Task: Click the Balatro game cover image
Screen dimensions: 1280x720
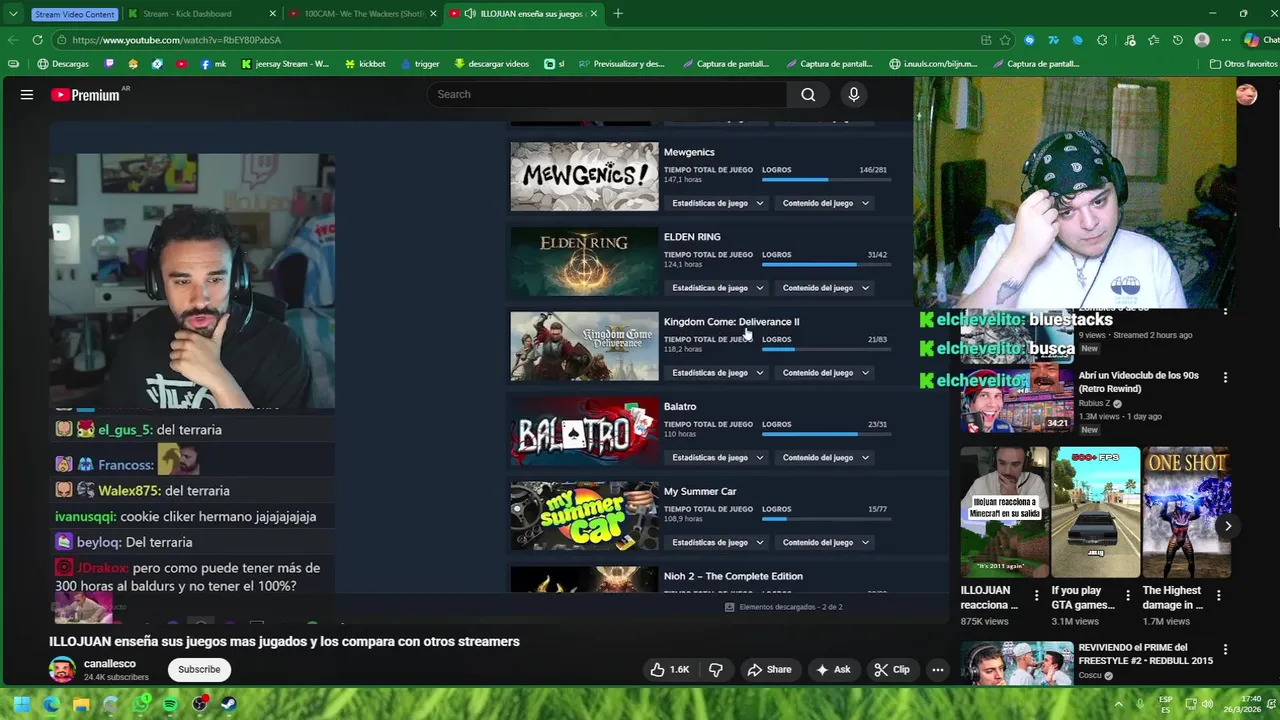Action: [x=584, y=431]
